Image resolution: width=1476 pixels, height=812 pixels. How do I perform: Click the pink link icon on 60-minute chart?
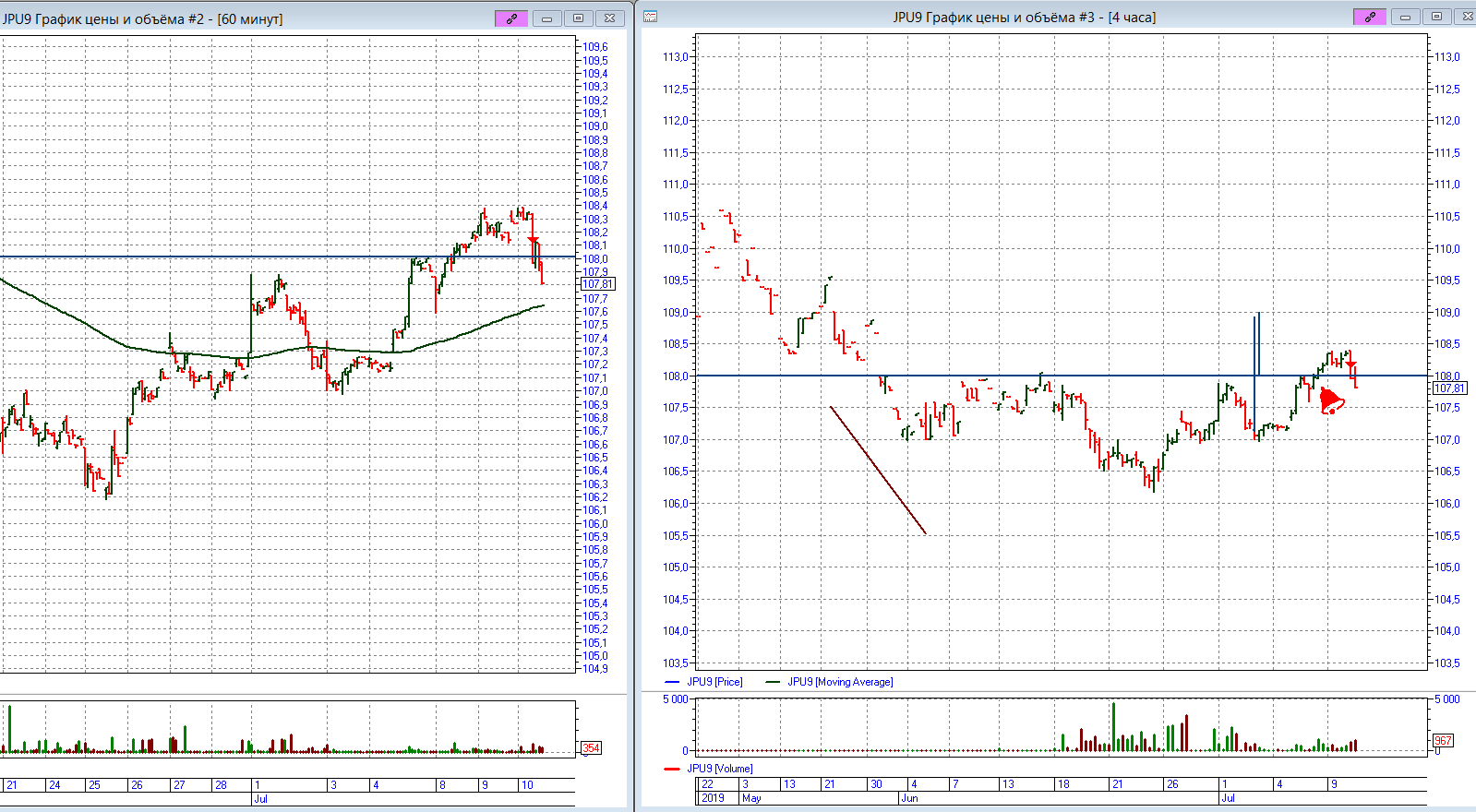(511, 18)
